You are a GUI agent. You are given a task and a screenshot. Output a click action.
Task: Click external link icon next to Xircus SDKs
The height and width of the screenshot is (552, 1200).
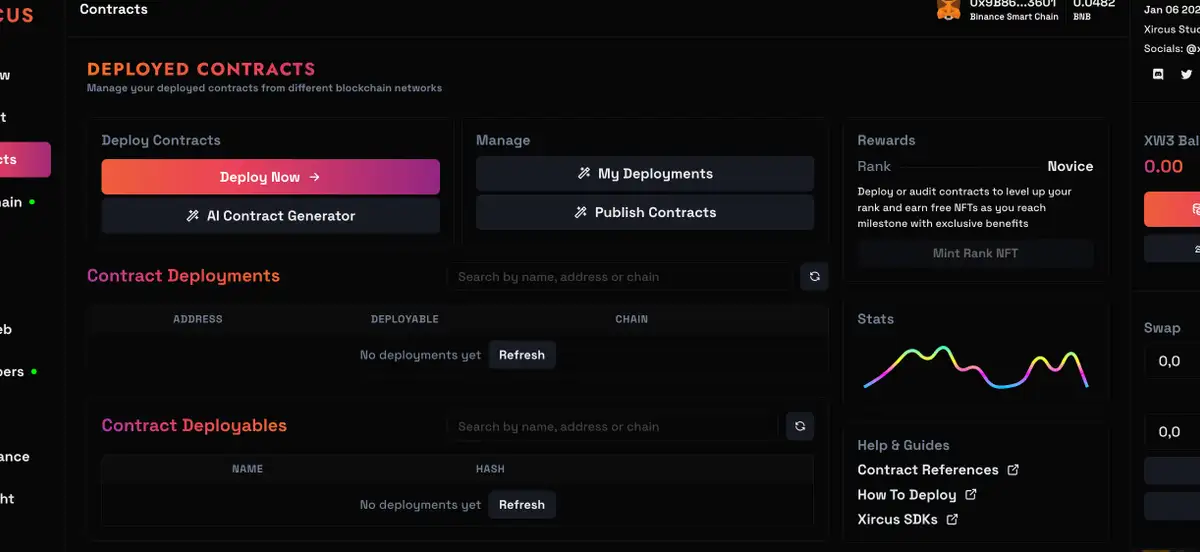952,520
